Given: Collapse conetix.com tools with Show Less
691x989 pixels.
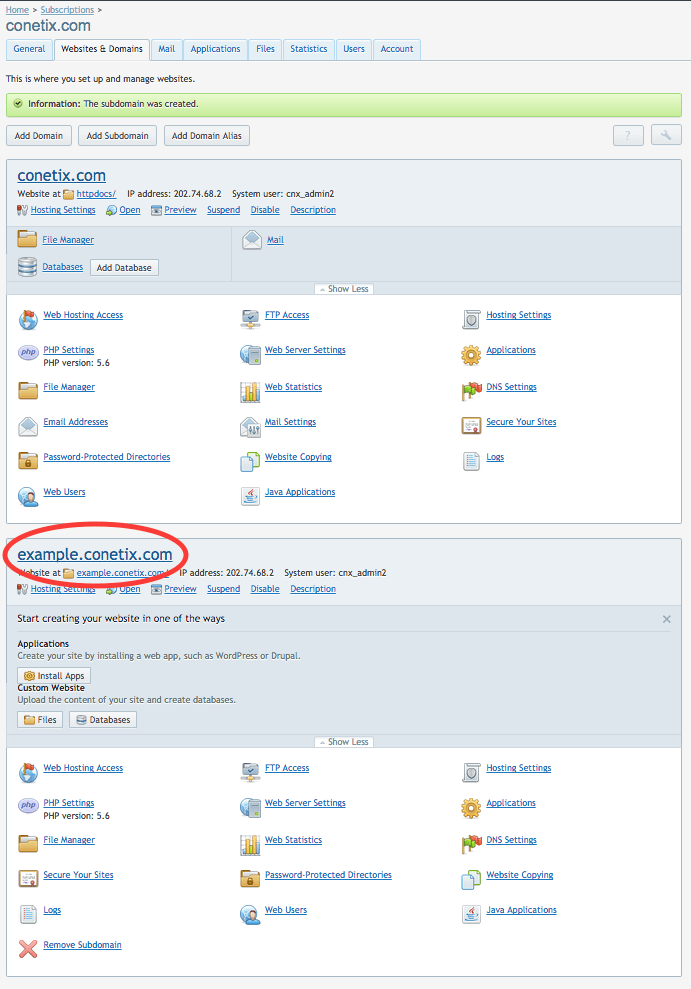Looking at the screenshot, I should pyautogui.click(x=344, y=289).
